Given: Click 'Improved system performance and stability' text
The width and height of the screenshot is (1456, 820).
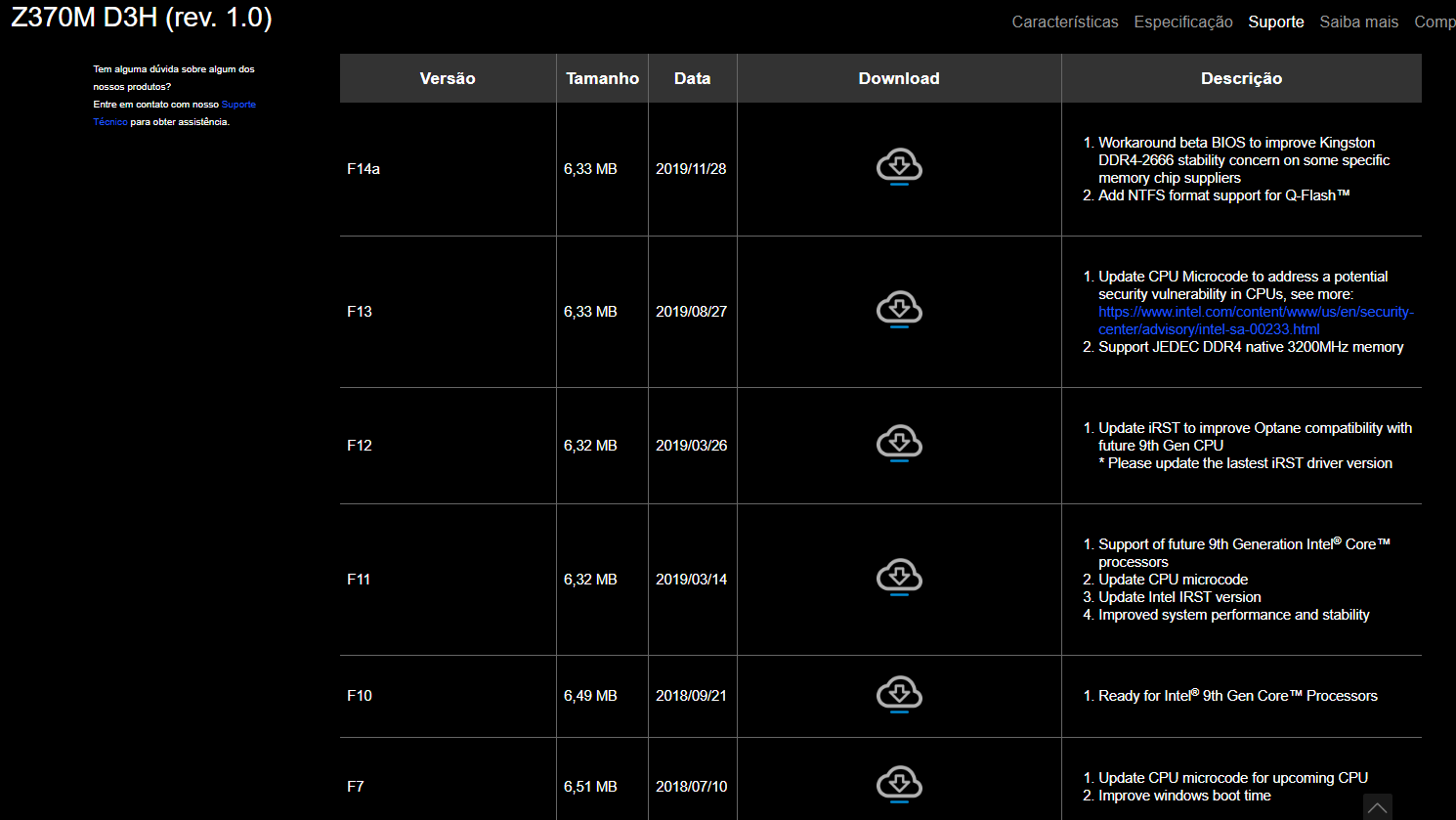Looking at the screenshot, I should click(x=1234, y=615).
